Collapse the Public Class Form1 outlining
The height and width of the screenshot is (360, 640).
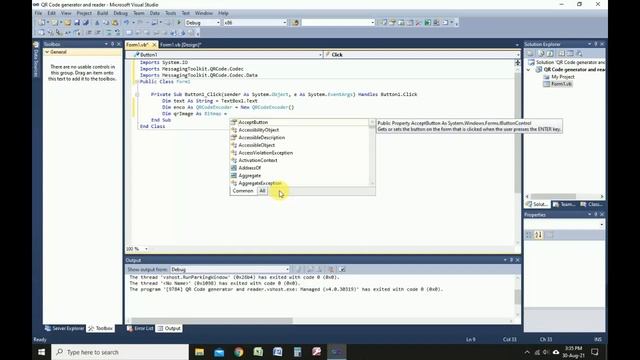tap(137, 82)
